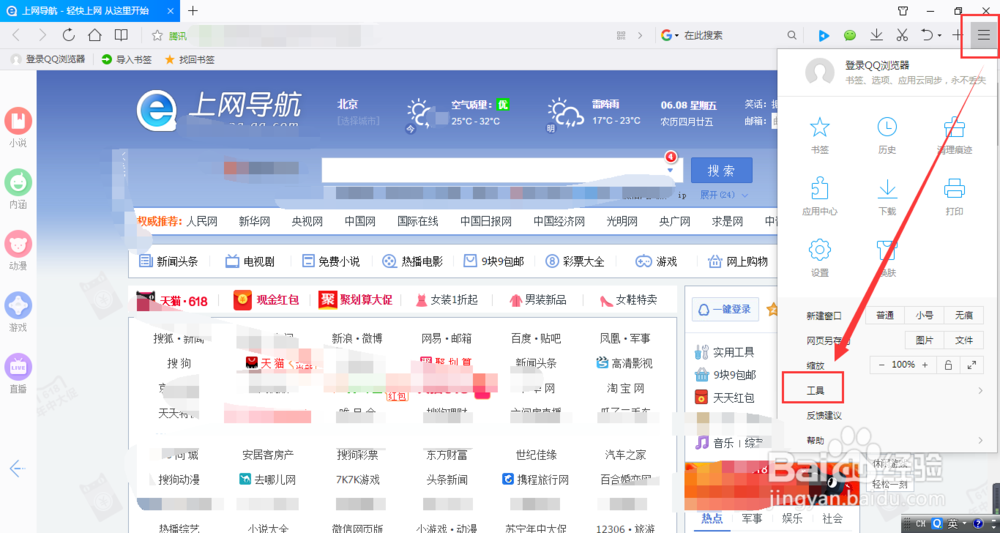Choose 选择城市 under 北京
This screenshot has width=1000, height=533.
point(358,120)
